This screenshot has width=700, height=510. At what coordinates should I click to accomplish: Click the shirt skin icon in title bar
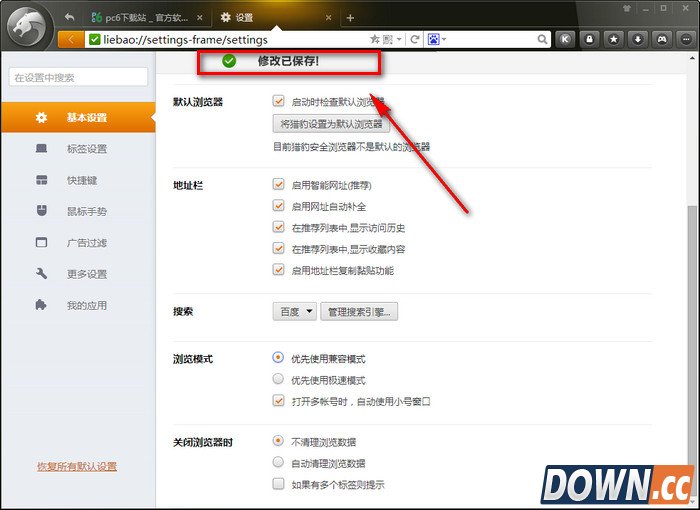pyautogui.click(x=627, y=8)
